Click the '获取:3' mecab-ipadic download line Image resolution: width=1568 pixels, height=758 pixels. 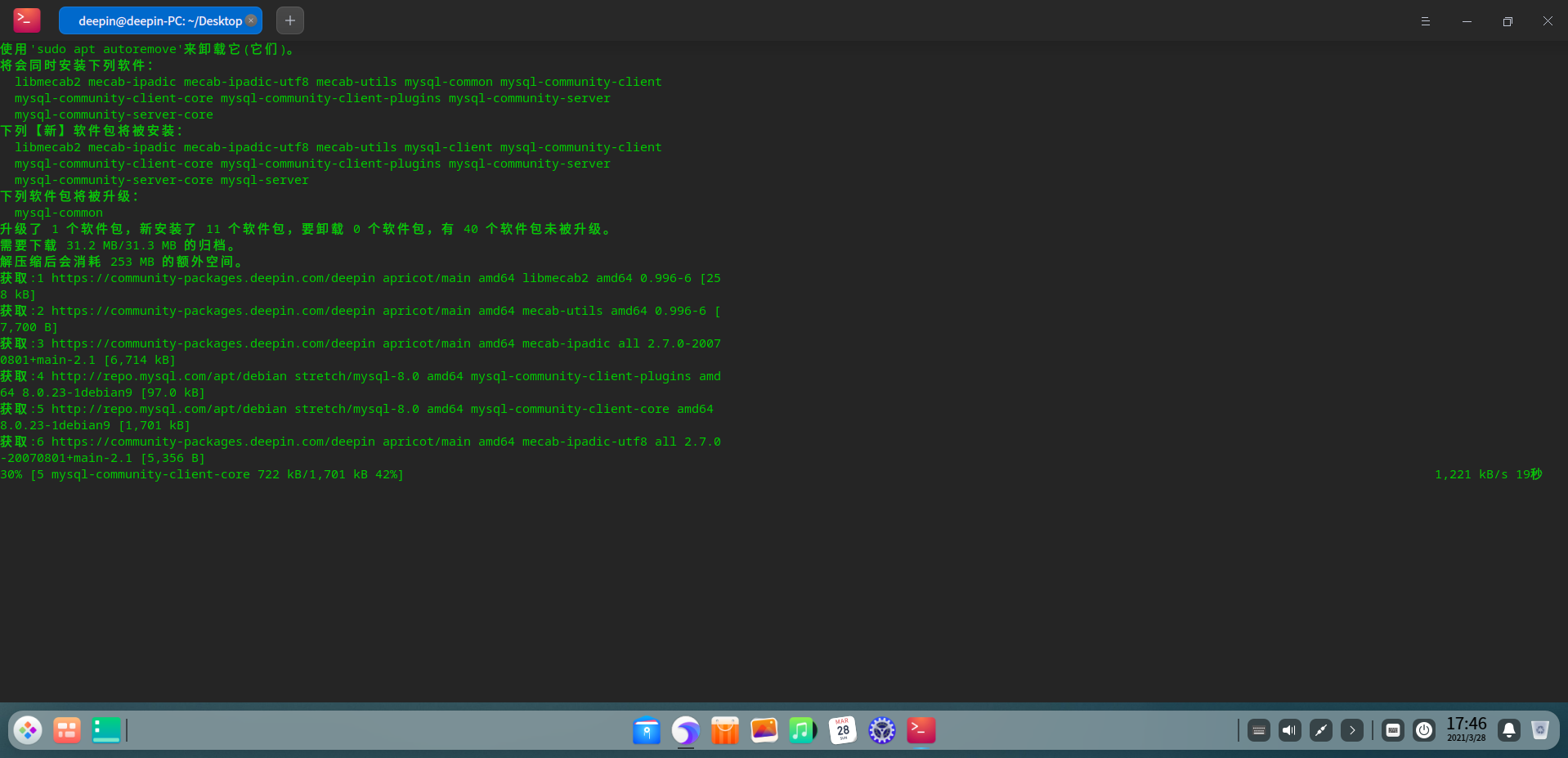coord(361,343)
